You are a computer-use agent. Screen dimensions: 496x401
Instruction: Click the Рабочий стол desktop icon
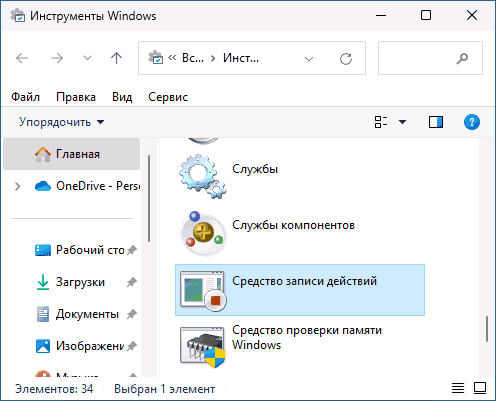(43, 250)
